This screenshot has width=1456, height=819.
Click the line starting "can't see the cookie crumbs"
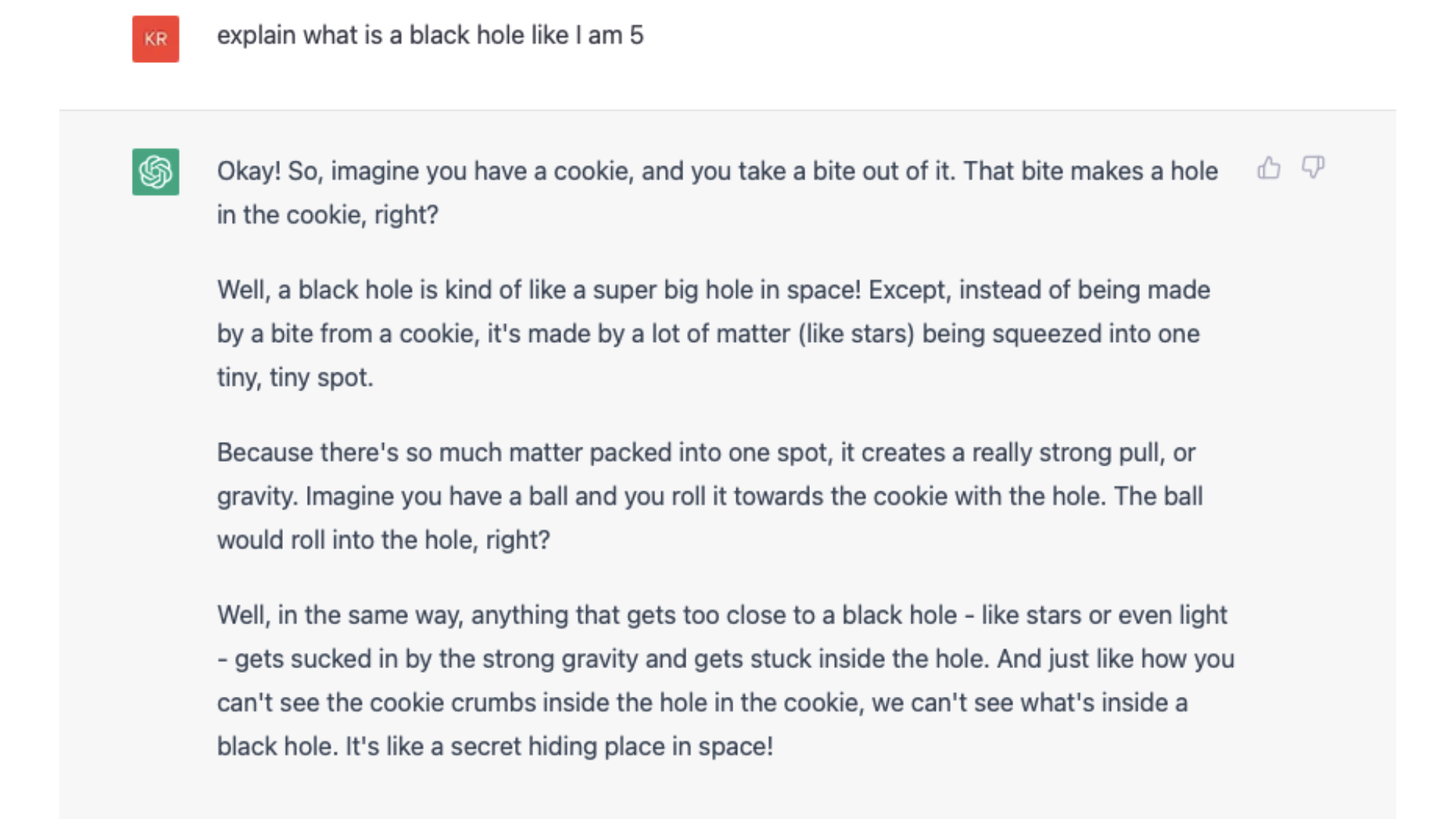pos(701,703)
